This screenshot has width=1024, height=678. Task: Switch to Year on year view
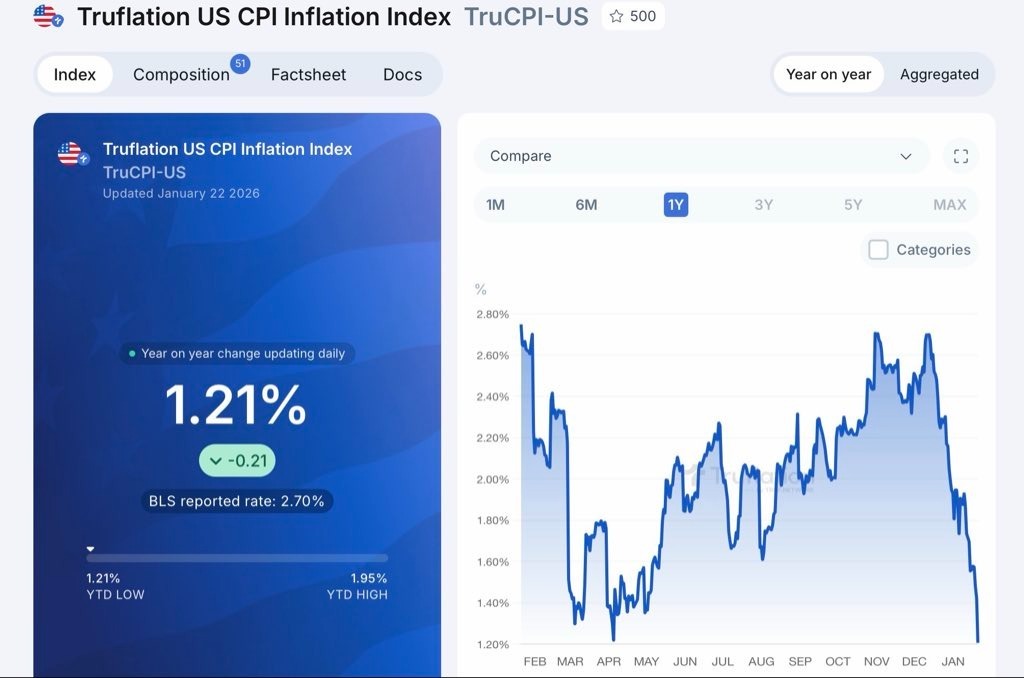point(828,74)
